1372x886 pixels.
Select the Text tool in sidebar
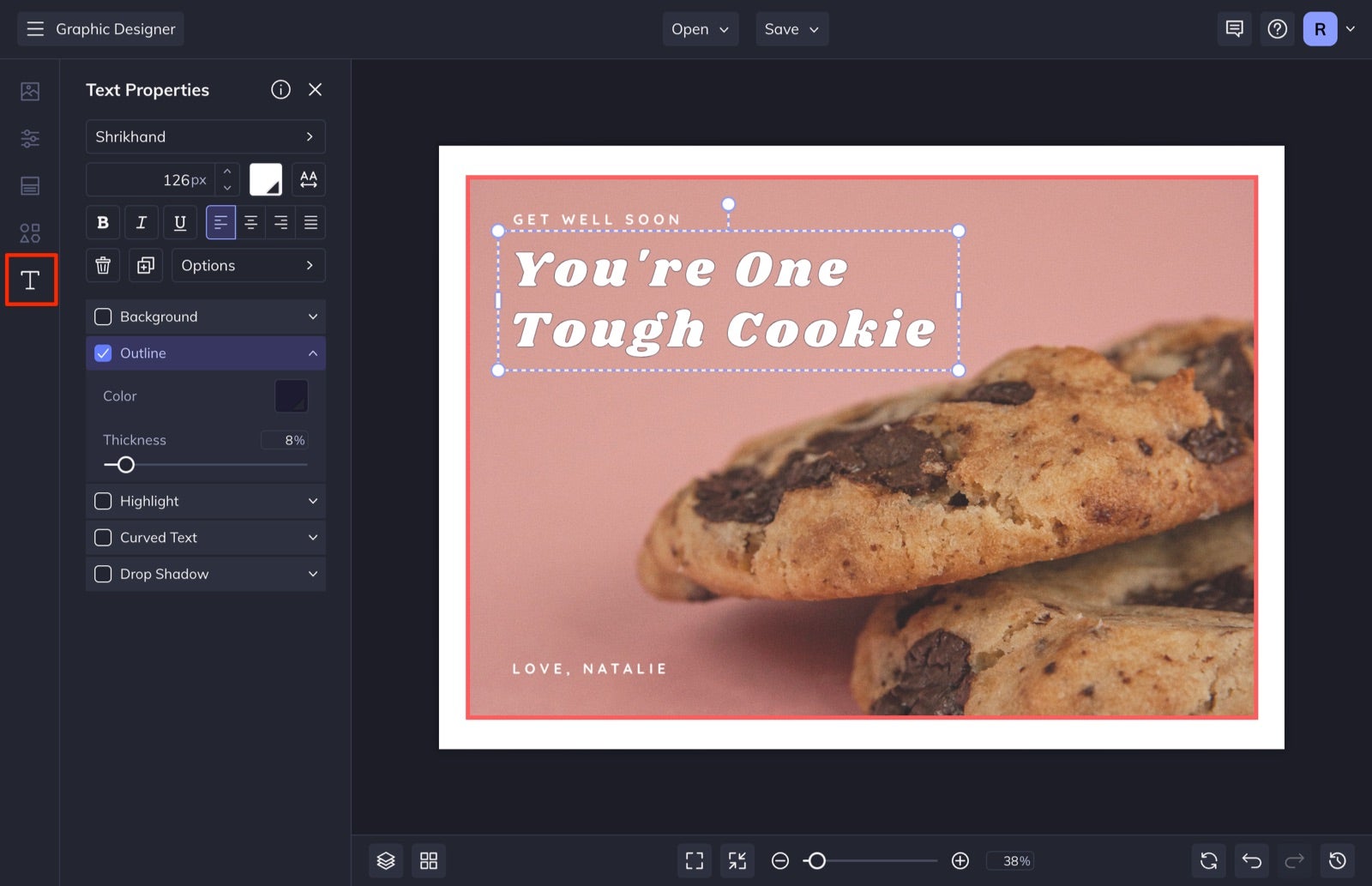[30, 280]
